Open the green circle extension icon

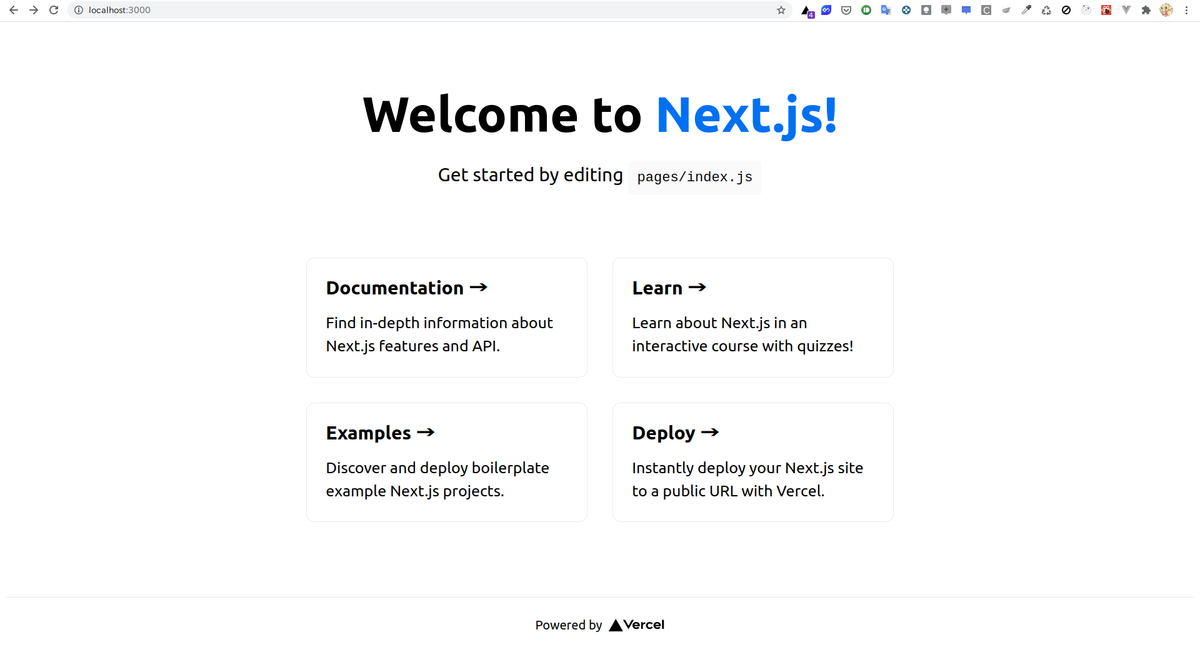pos(866,10)
